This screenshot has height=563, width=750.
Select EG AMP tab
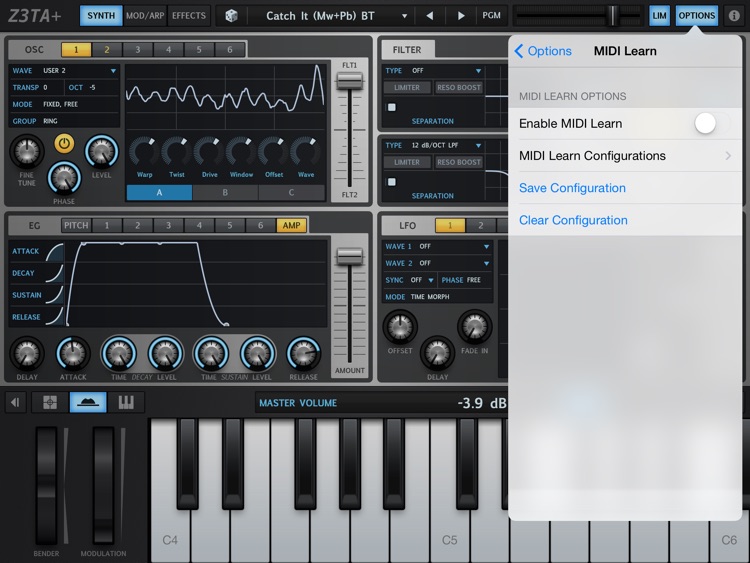tap(291, 225)
